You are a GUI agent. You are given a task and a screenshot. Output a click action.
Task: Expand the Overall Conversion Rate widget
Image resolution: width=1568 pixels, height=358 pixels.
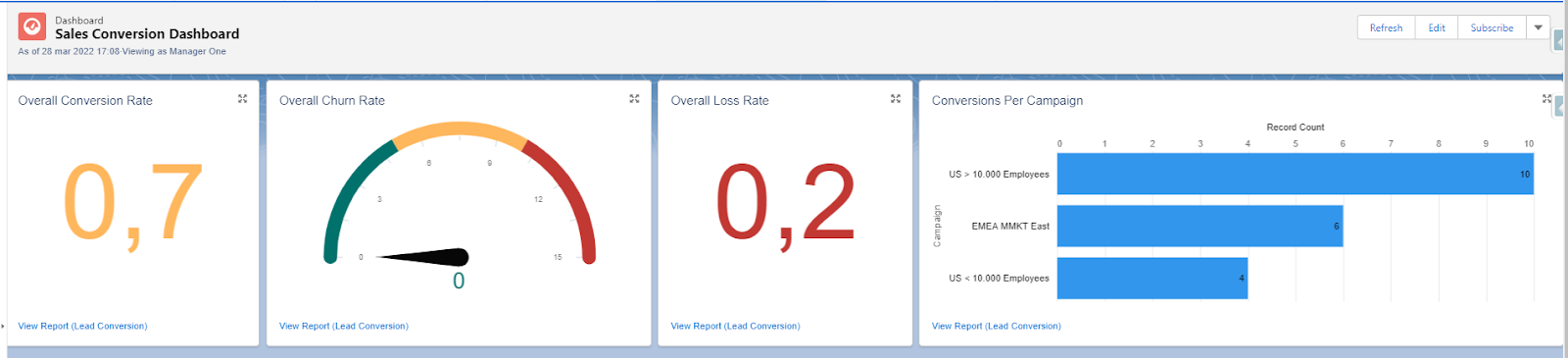(x=243, y=99)
